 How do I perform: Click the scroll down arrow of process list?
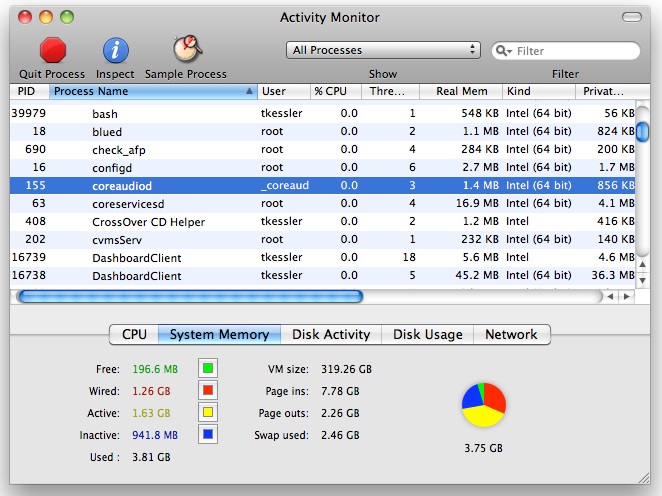coord(642,280)
